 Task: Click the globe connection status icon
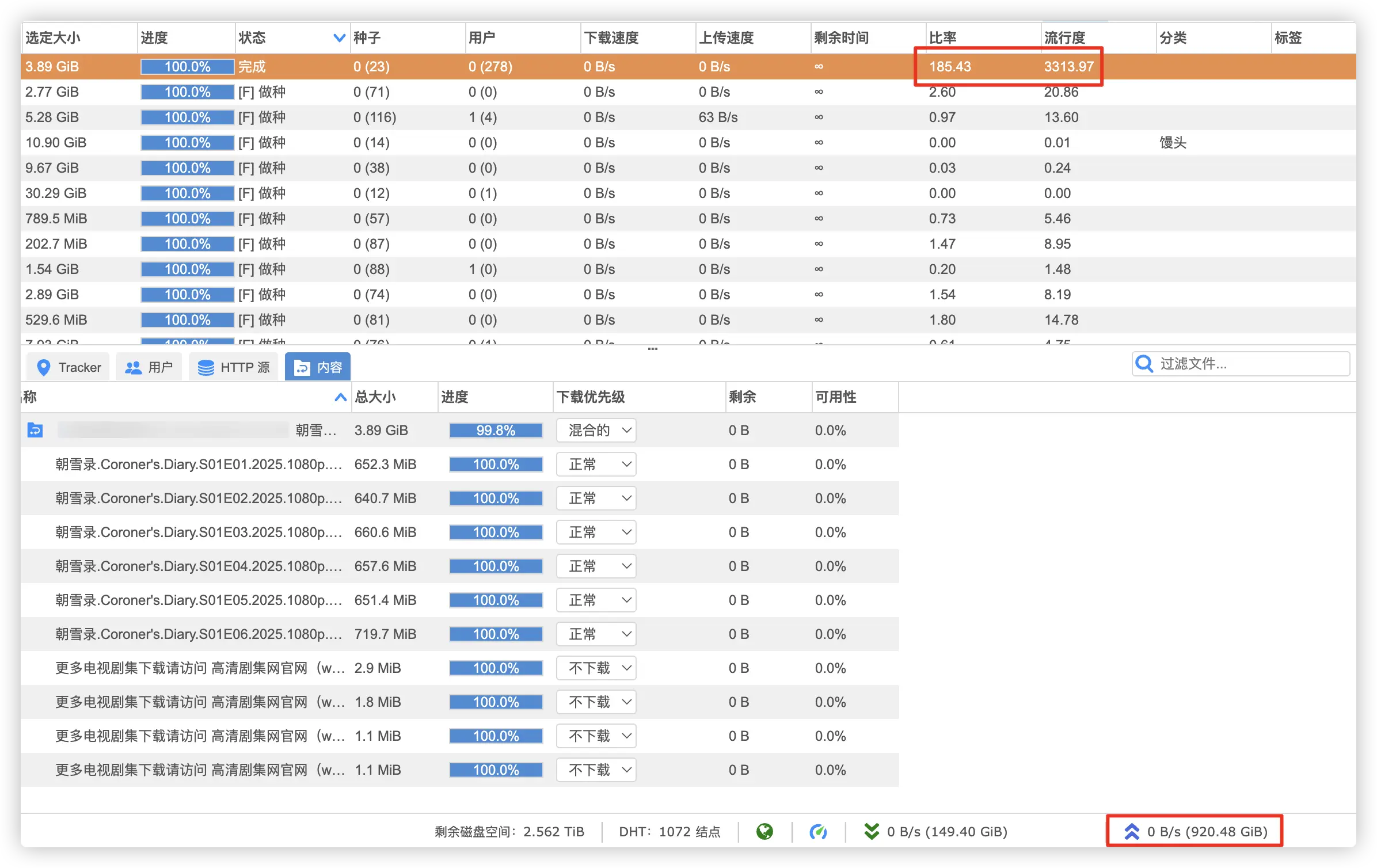coord(764,831)
